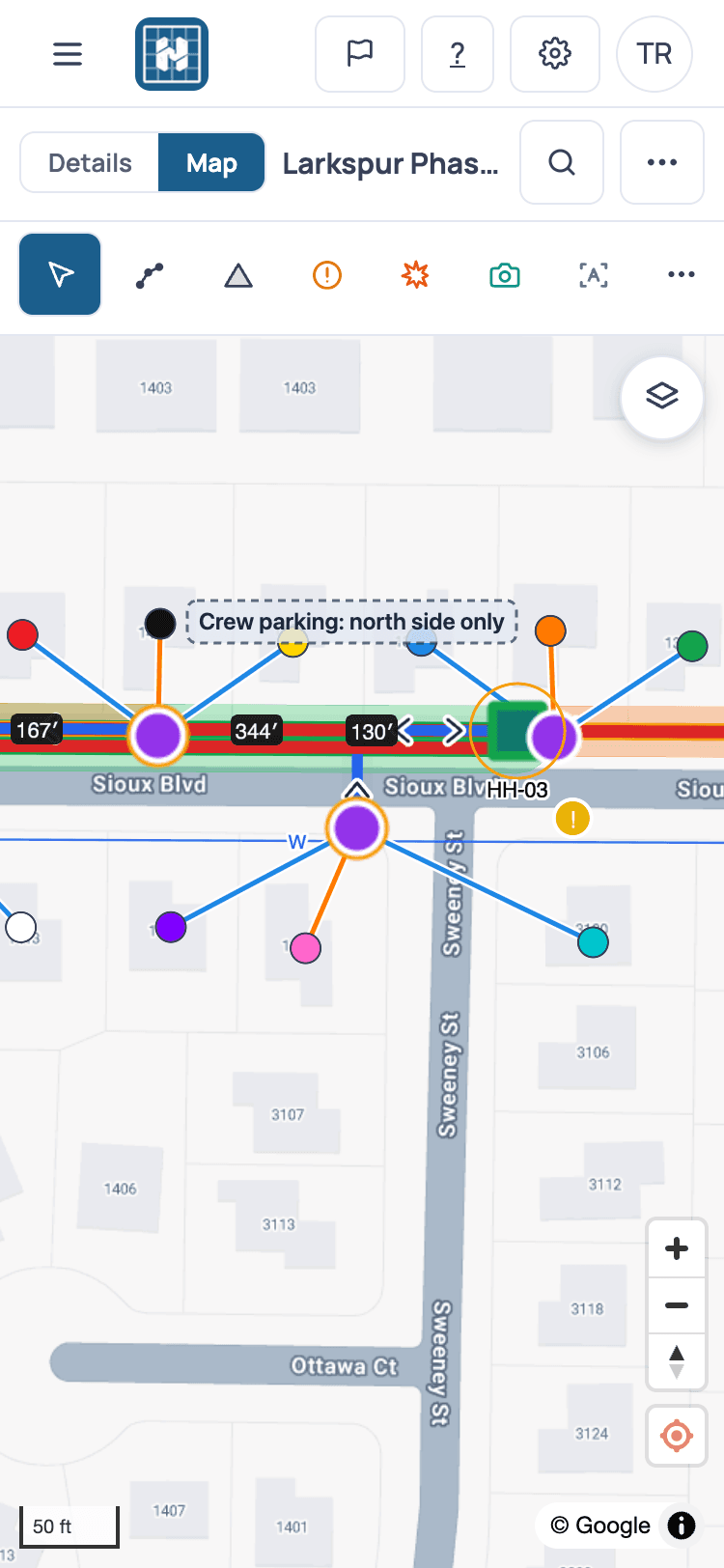Switch to the Details tab
Image resolution: width=724 pixels, height=1568 pixels.
(x=90, y=162)
